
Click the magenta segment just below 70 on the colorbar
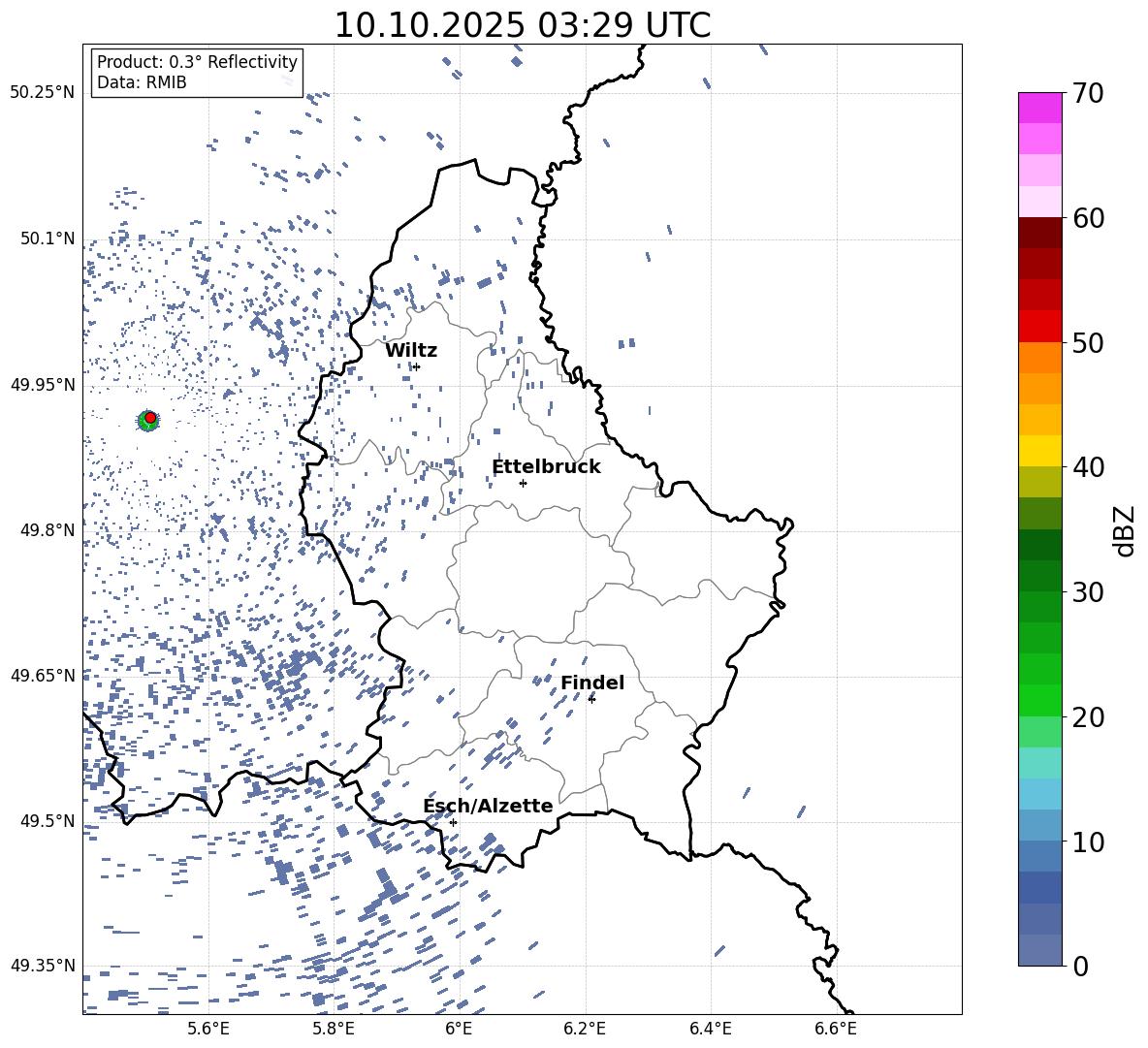(x=1039, y=108)
